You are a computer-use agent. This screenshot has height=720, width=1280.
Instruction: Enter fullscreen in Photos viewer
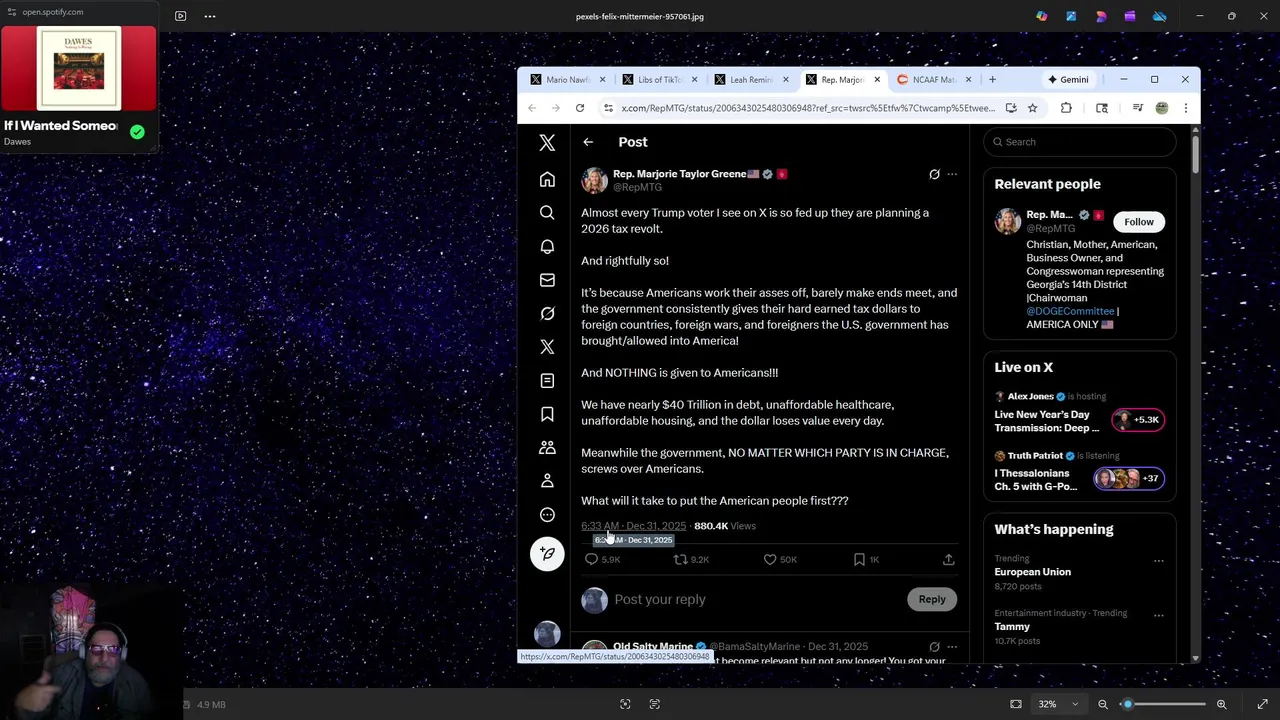tap(1262, 704)
